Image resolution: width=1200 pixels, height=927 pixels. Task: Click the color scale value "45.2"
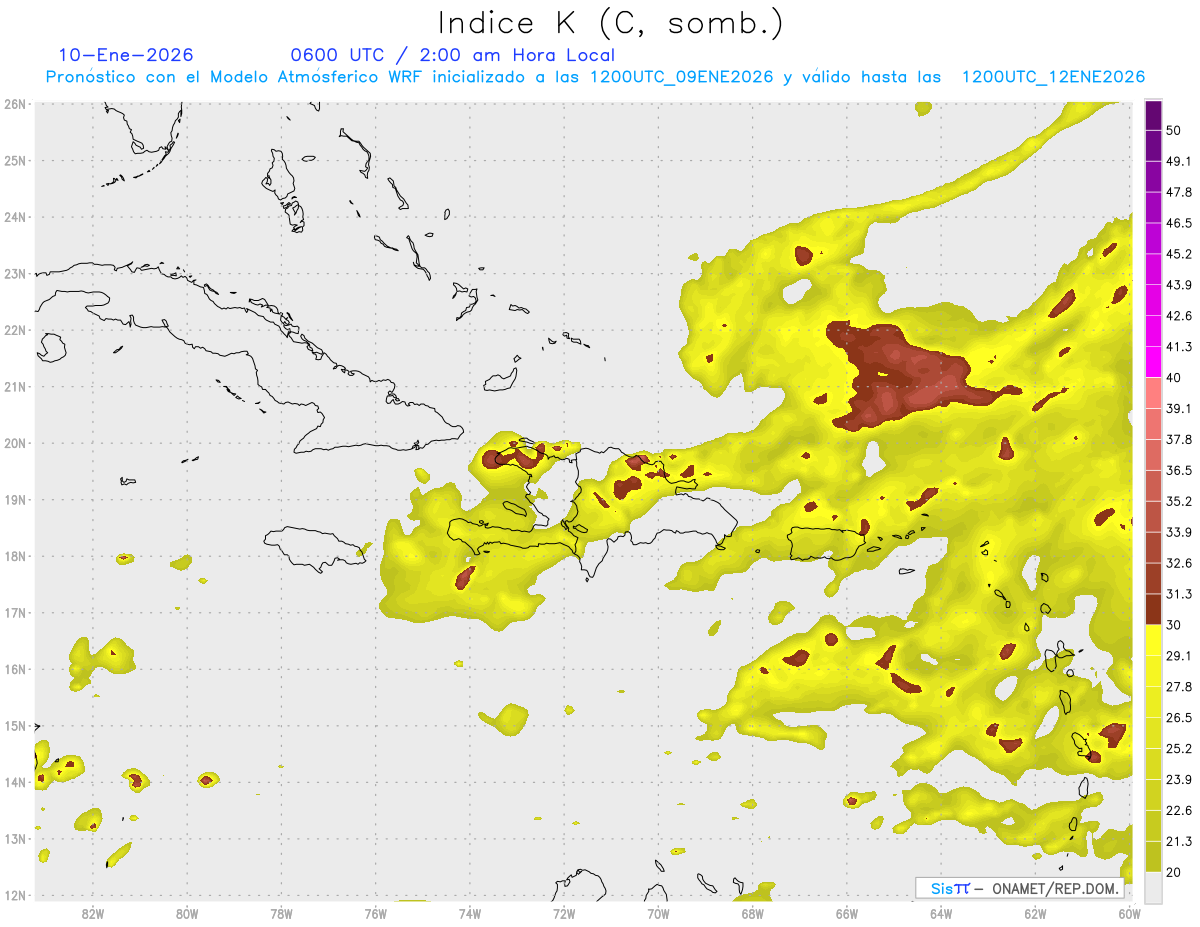tap(1178, 254)
